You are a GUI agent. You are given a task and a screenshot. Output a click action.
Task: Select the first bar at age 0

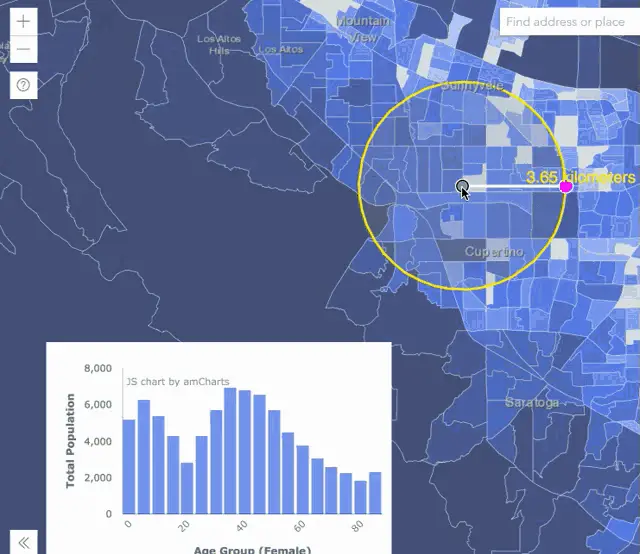pyautogui.click(x=129, y=467)
